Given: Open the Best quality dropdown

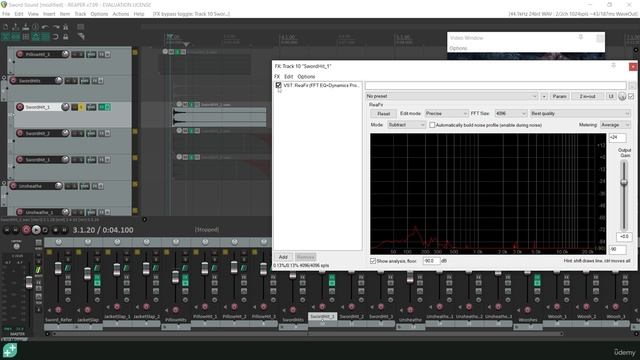Looking at the screenshot, I should 580,113.
